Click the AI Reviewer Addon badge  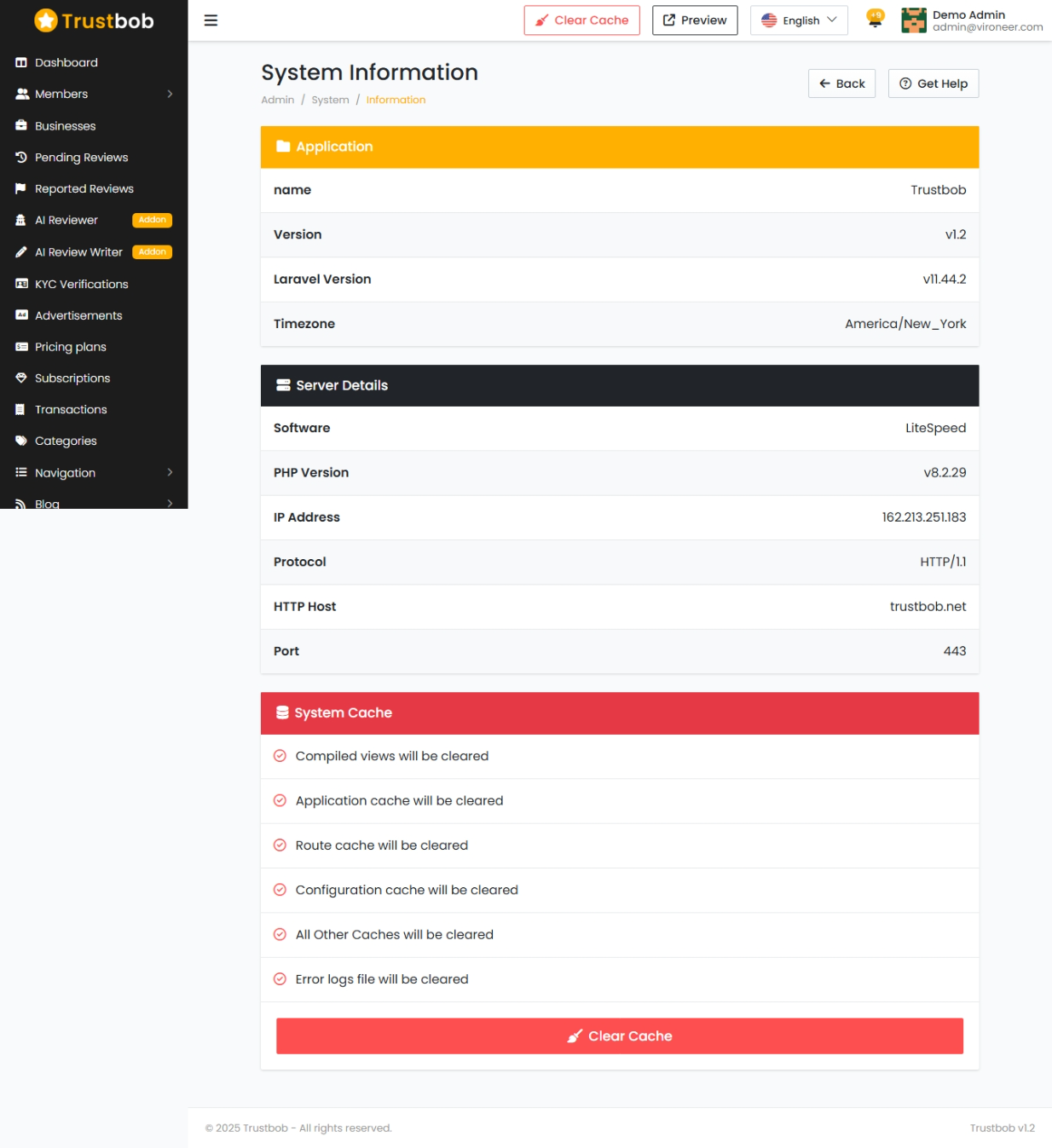[153, 220]
